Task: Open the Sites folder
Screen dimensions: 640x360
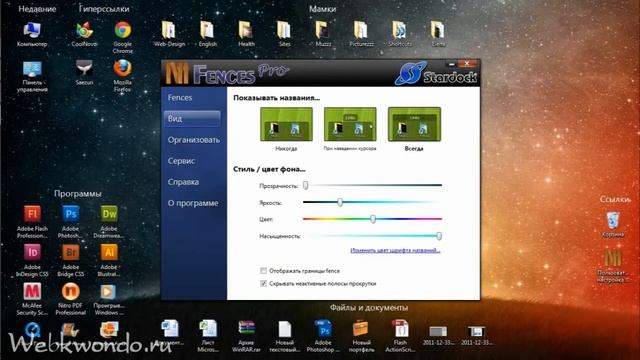Action: 284,34
